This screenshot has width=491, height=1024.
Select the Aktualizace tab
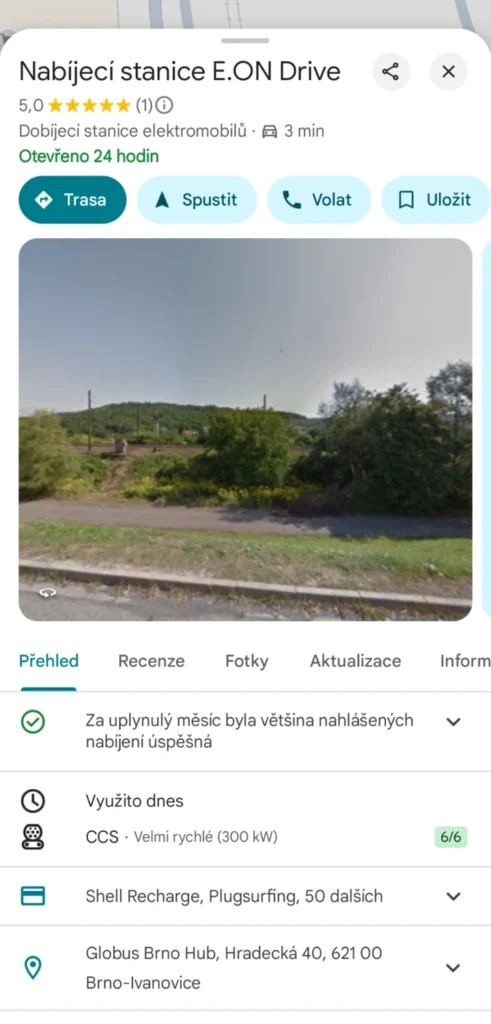click(355, 661)
